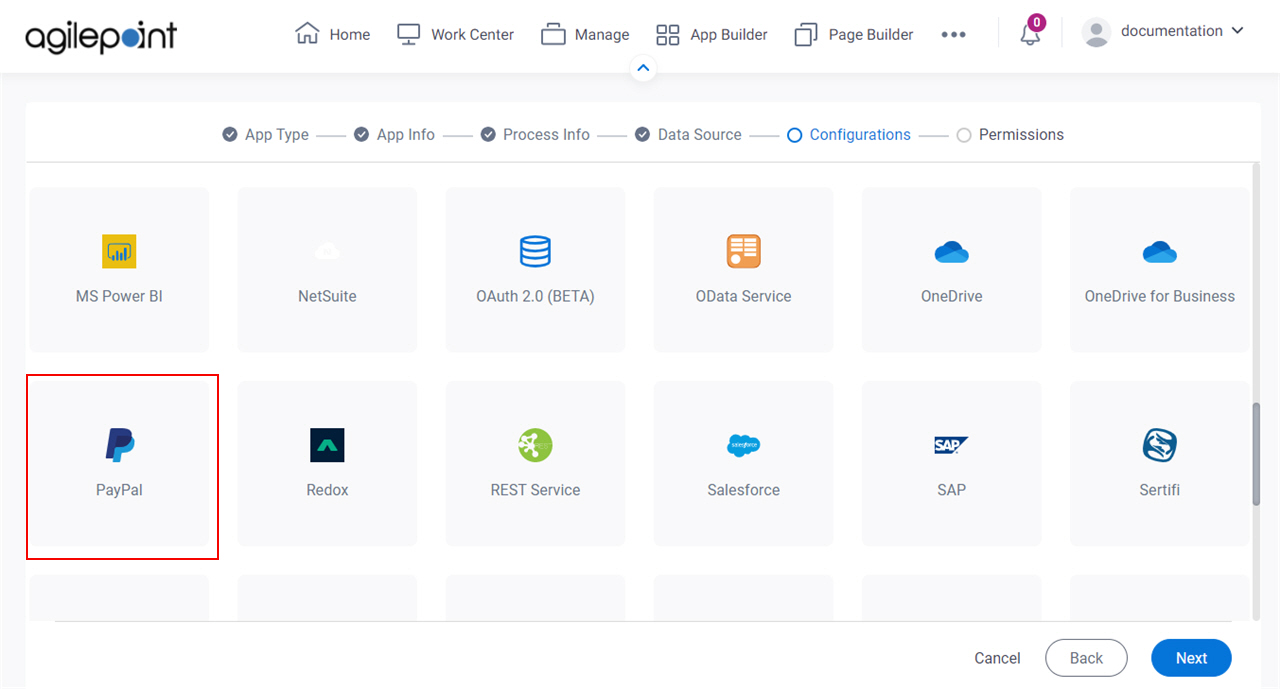The width and height of the screenshot is (1280, 689).
Task: Switch to the Work Center menu
Action: pos(455,35)
